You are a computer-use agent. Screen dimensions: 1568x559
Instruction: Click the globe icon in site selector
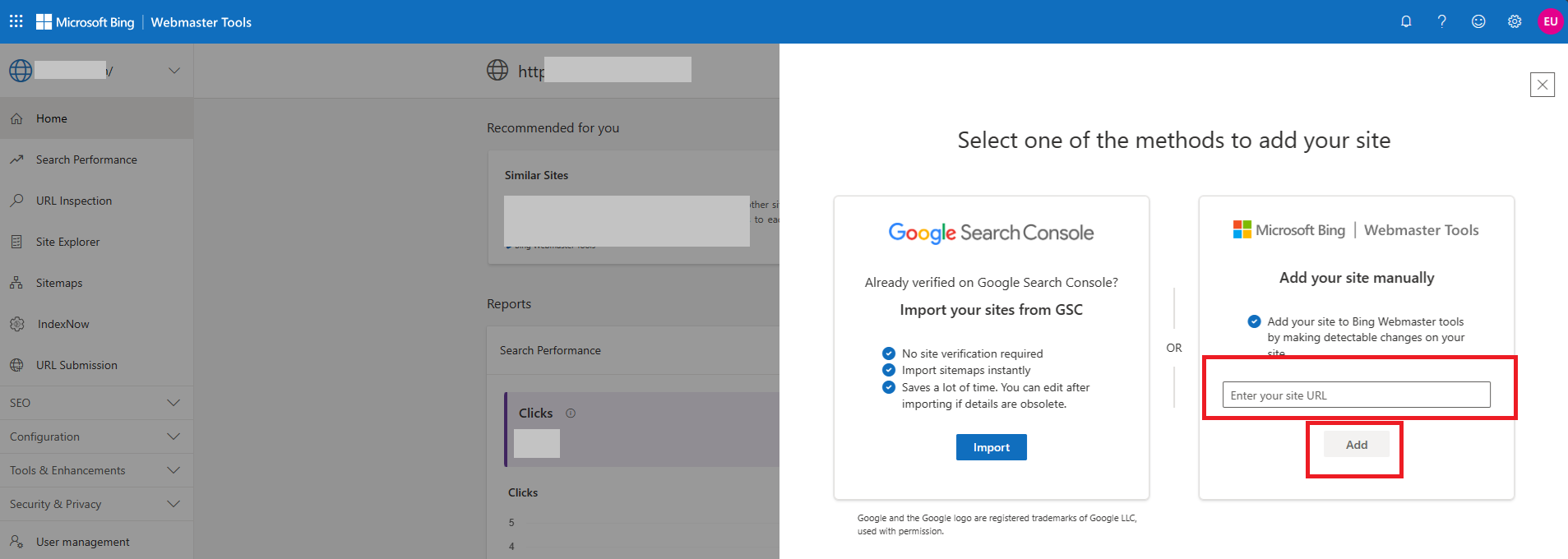click(x=21, y=71)
